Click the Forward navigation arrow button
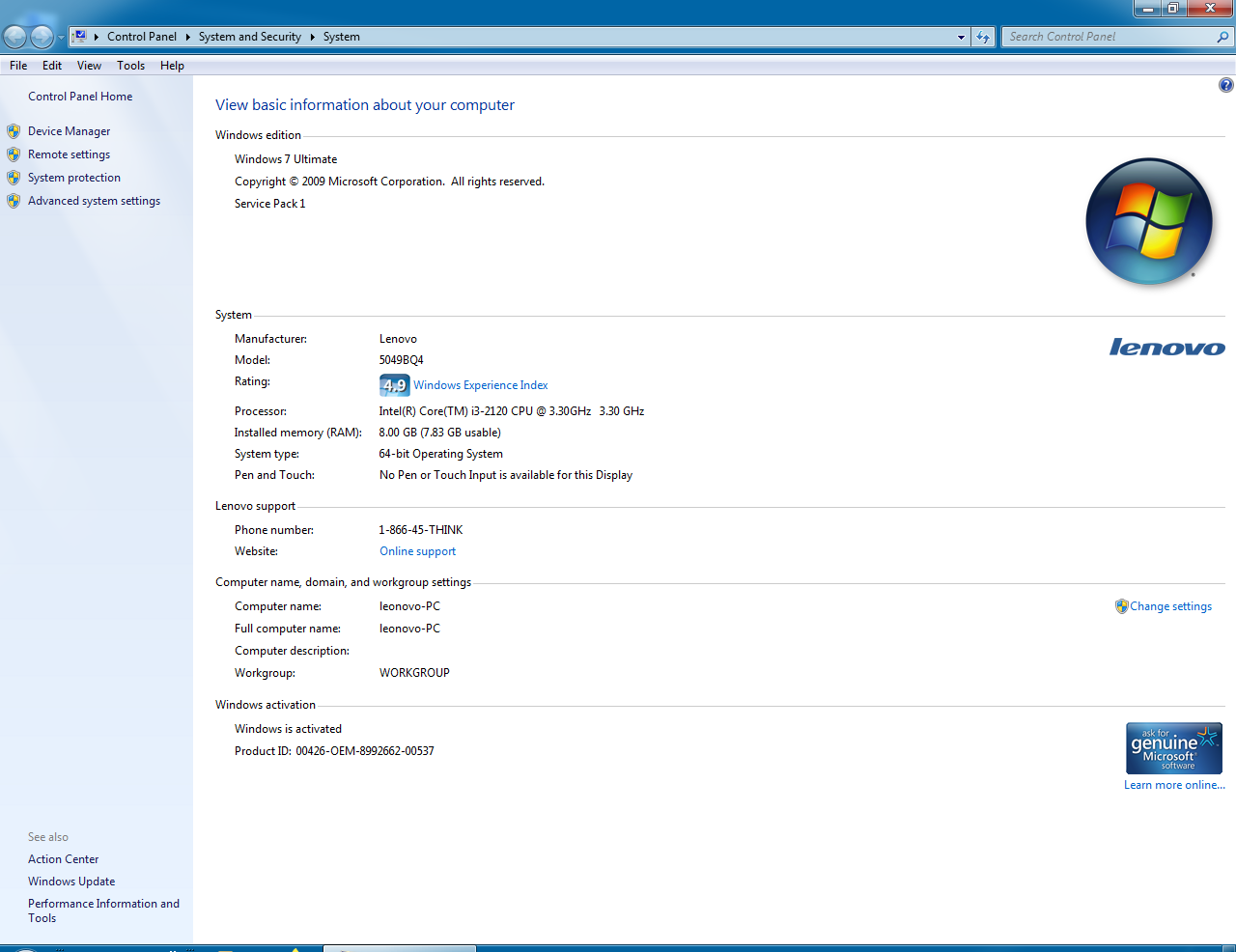The height and width of the screenshot is (952, 1236). (42, 37)
